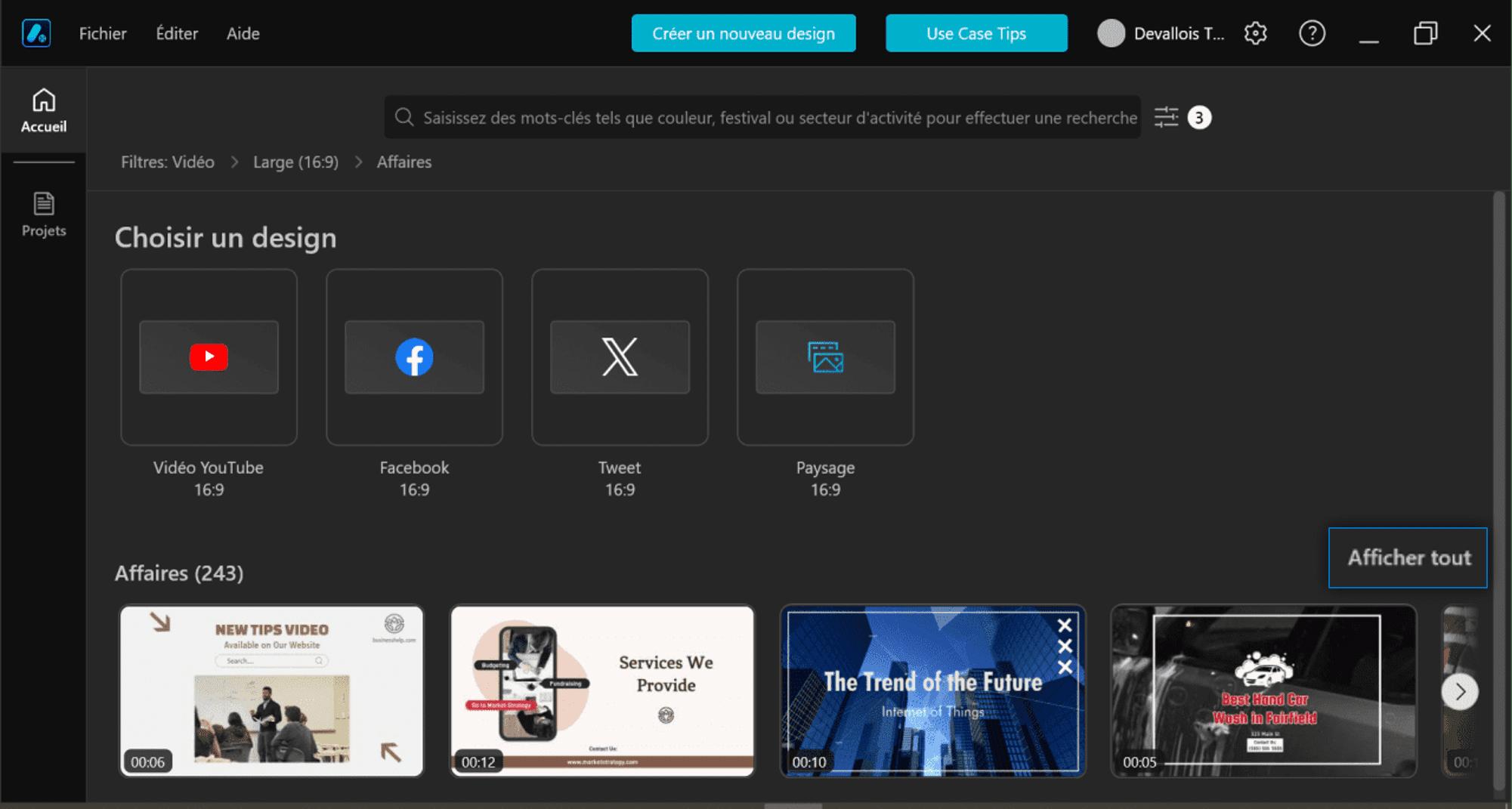Open the help question mark icon

(x=1312, y=33)
